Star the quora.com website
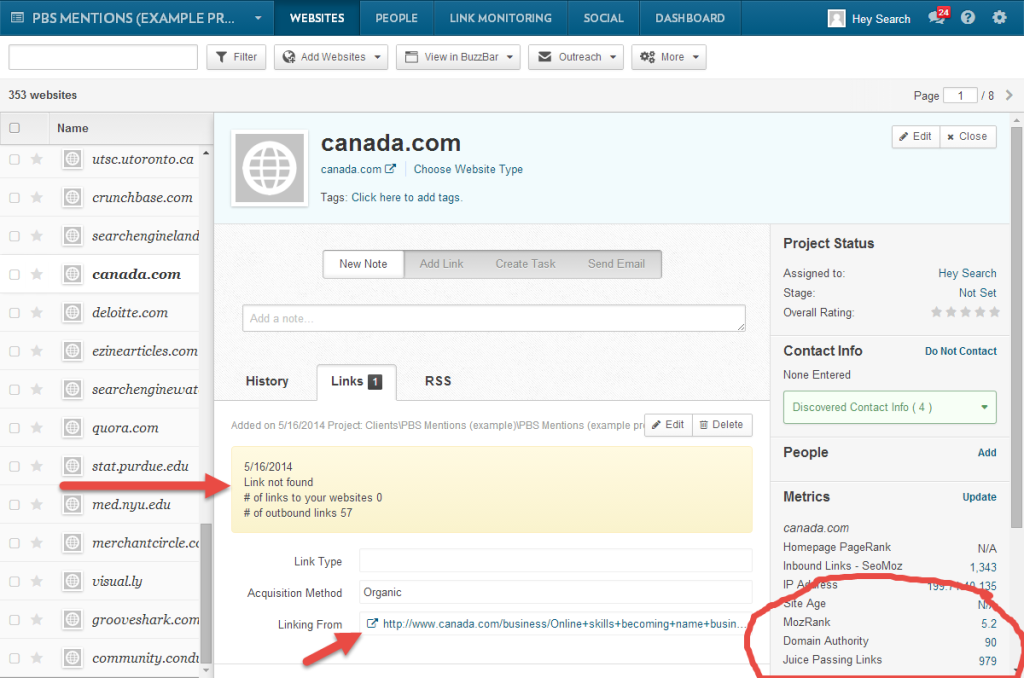 pyautogui.click(x=37, y=428)
